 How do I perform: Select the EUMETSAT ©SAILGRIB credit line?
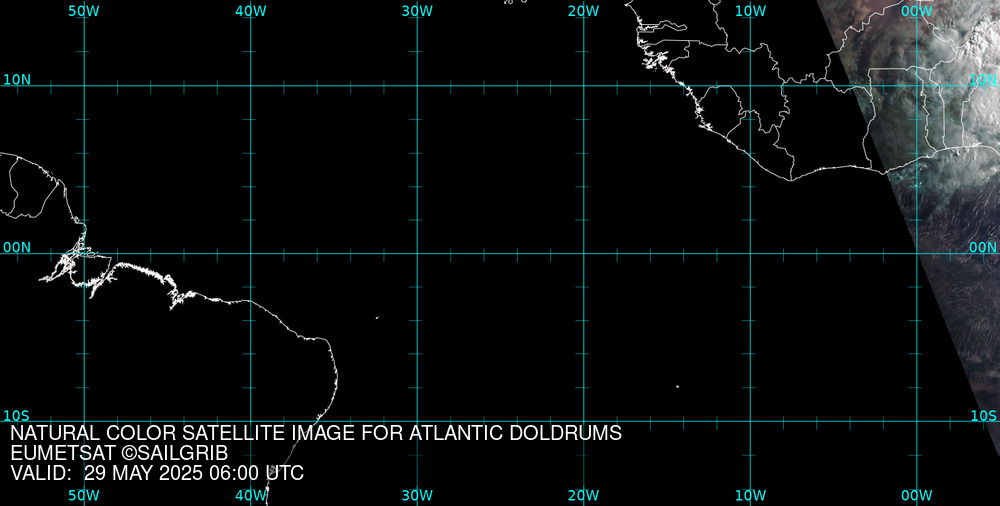(x=119, y=454)
